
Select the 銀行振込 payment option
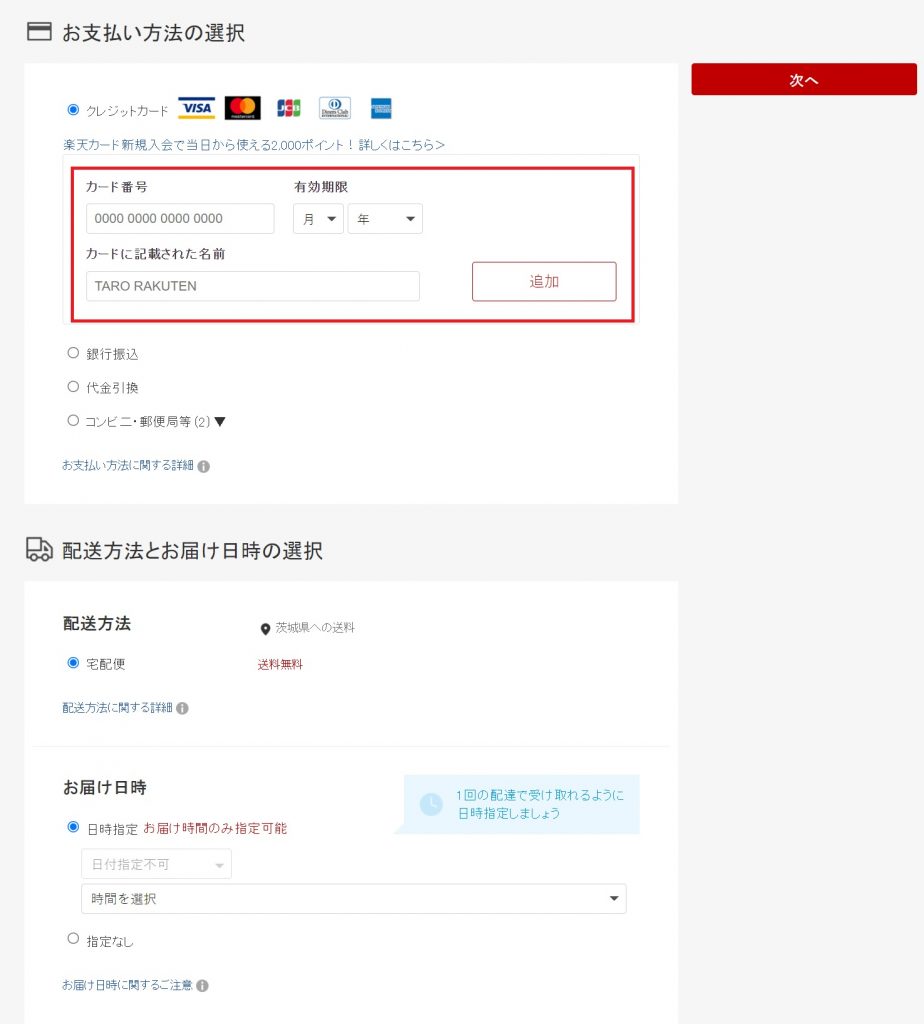(x=73, y=353)
